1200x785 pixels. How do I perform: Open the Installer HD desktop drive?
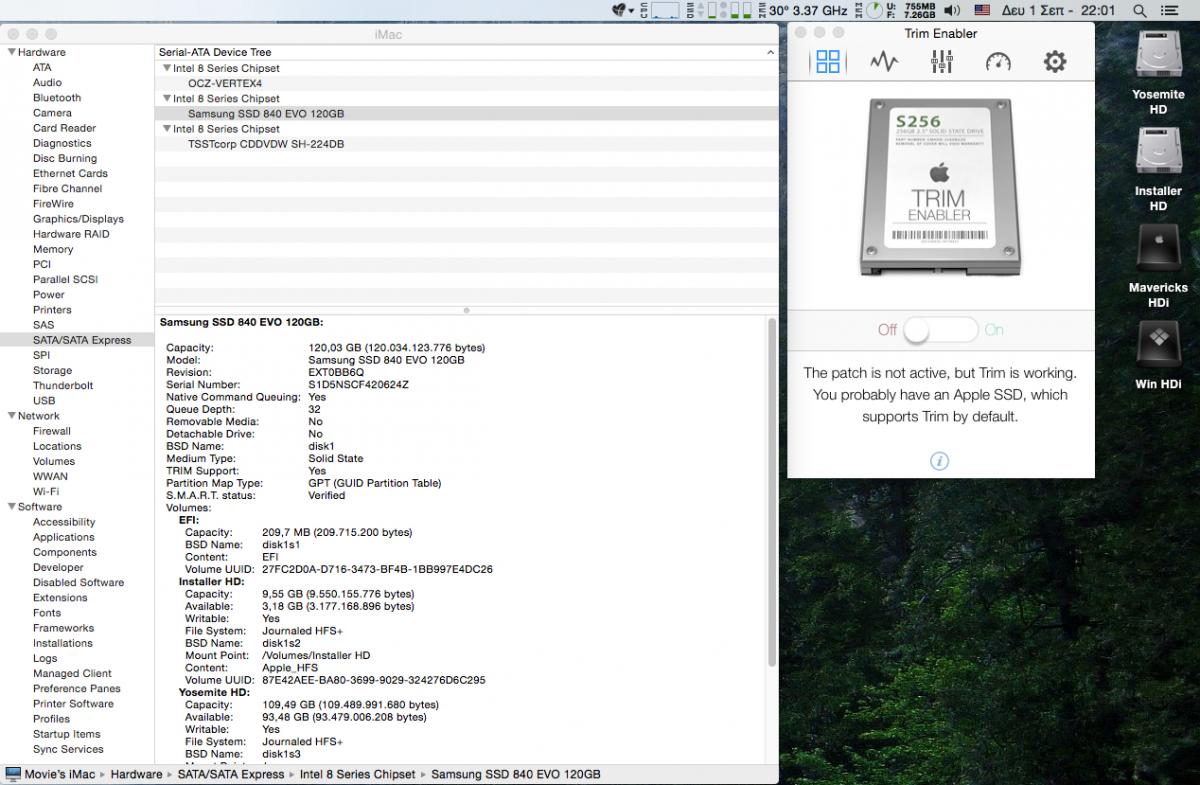click(1159, 170)
